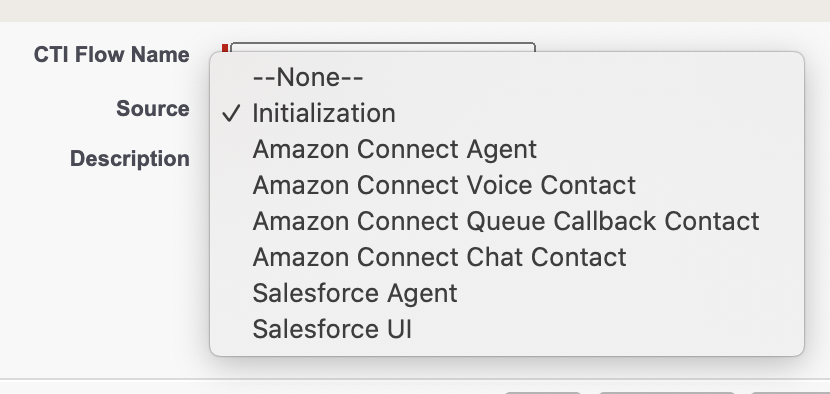This screenshot has width=830, height=394.
Task: Click middle partially visible bottom button
Action: click(x=666, y=392)
